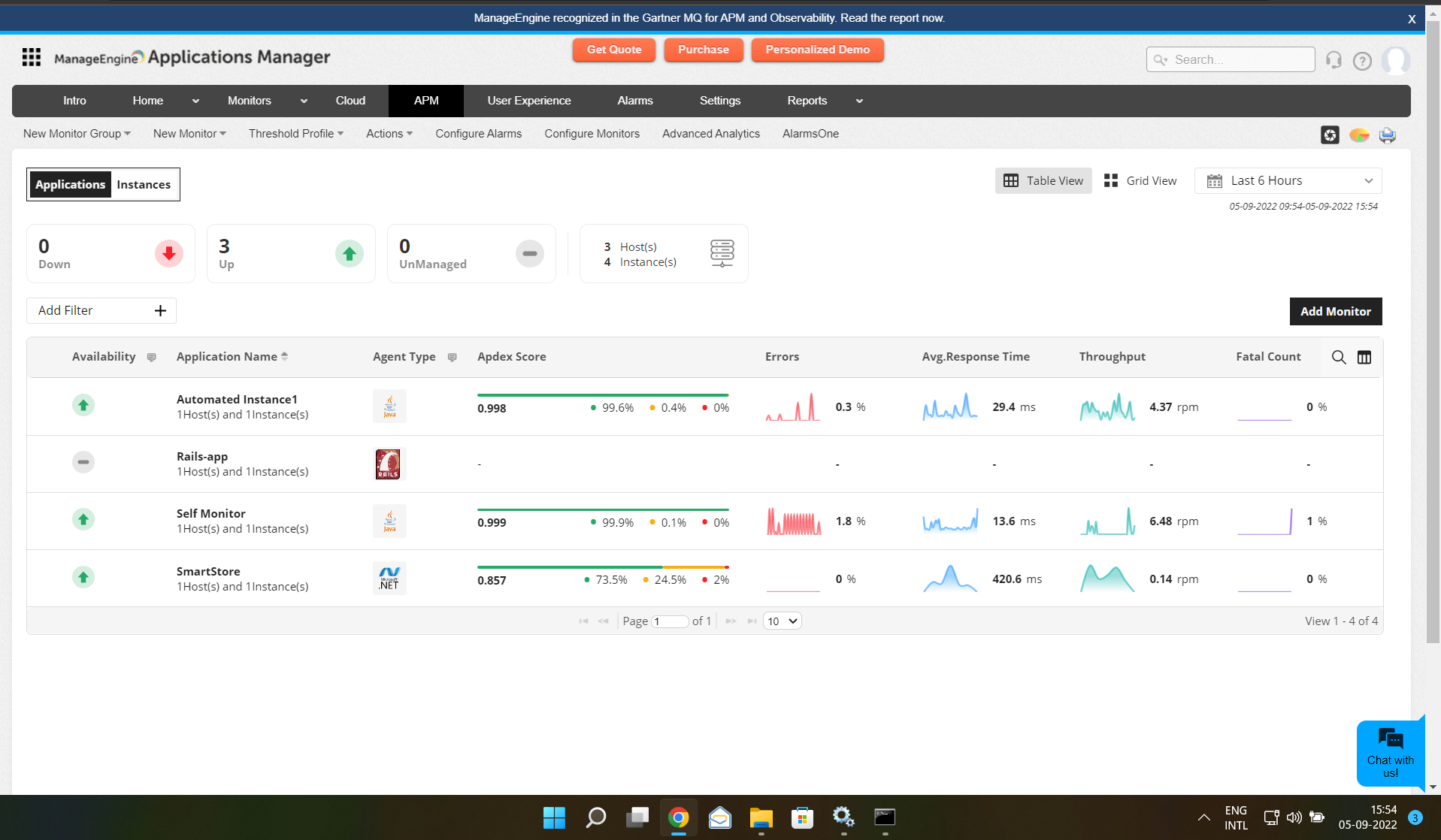Screen dimensions: 1441x840
Task: Open the New Monitor Group dropdown
Action: 77,134
